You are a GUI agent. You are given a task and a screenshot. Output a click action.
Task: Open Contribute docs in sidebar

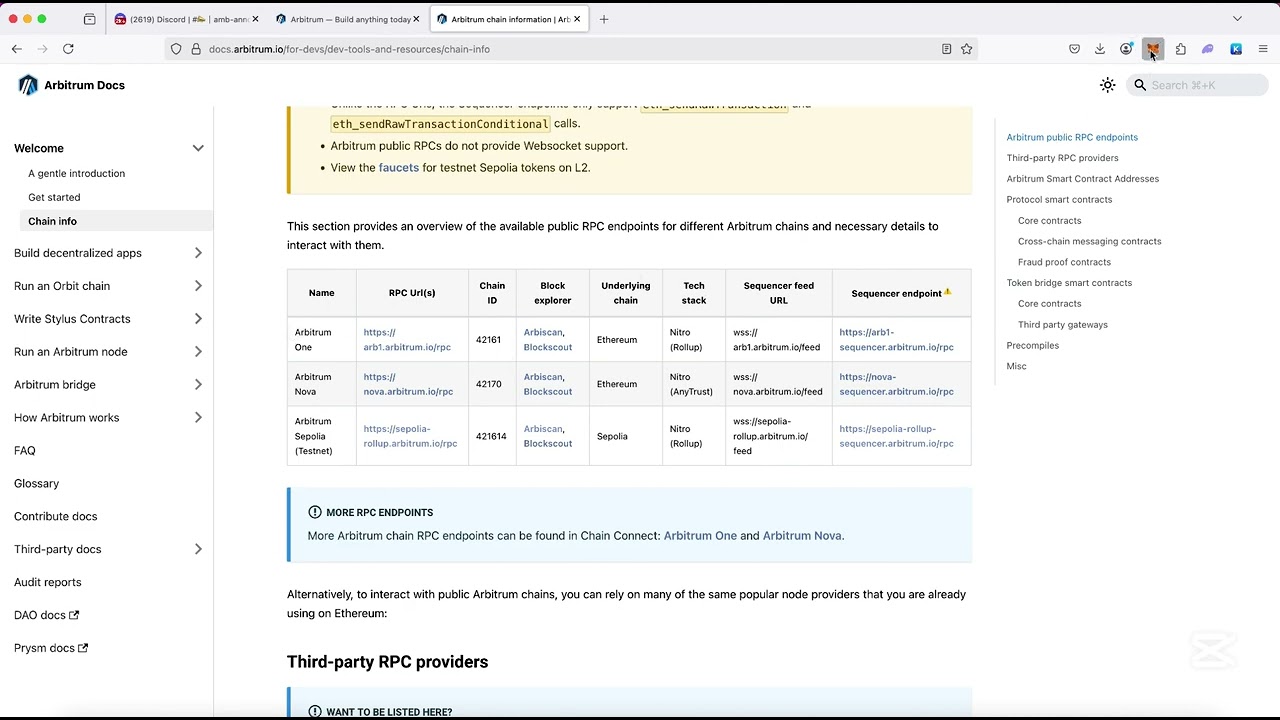pyautogui.click(x=56, y=517)
